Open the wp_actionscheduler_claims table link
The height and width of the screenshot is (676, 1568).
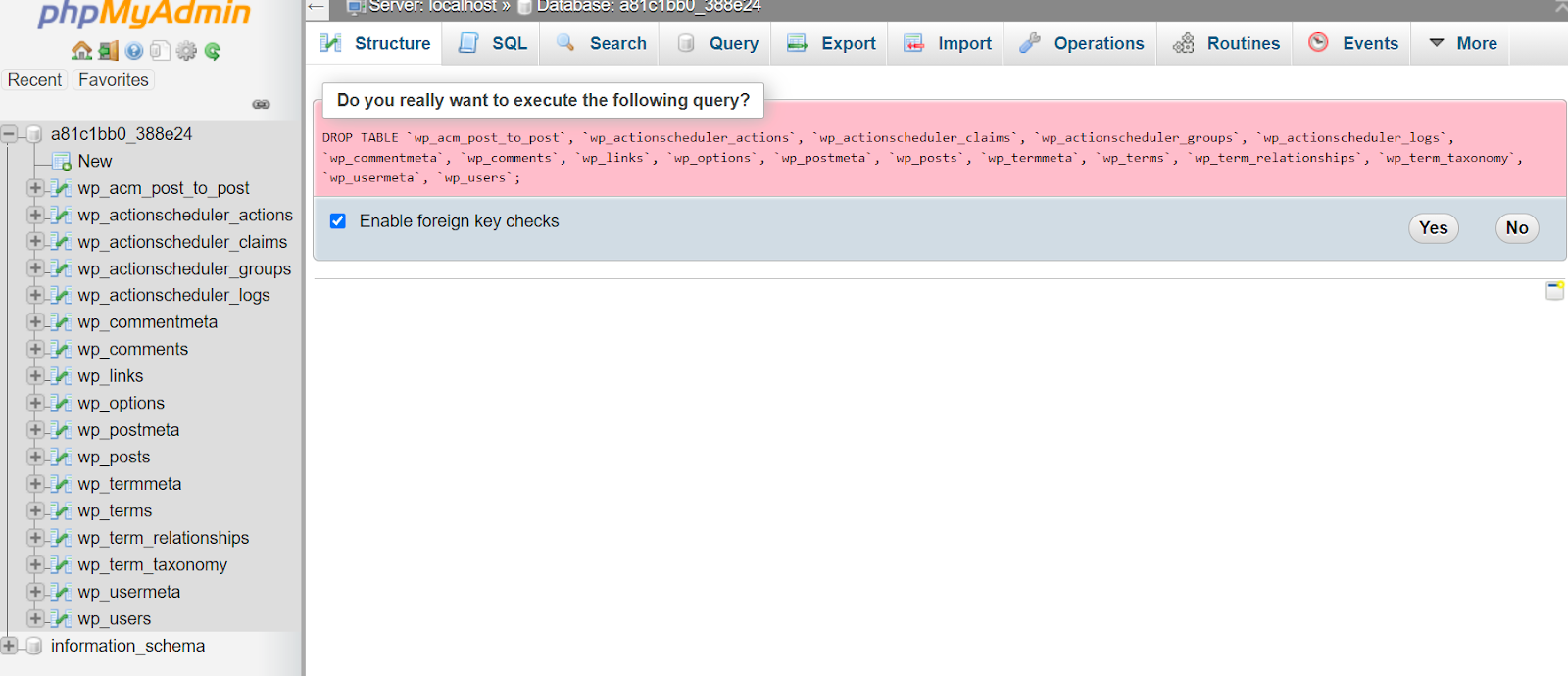[x=183, y=242]
